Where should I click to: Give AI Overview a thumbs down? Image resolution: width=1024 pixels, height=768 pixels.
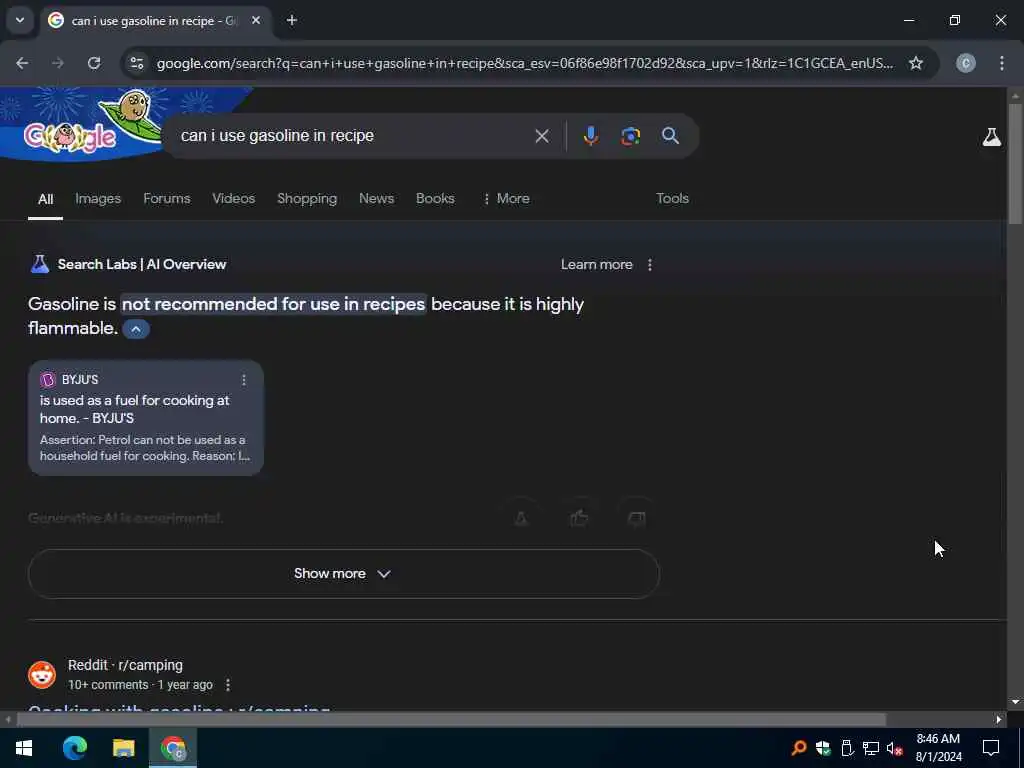636,519
